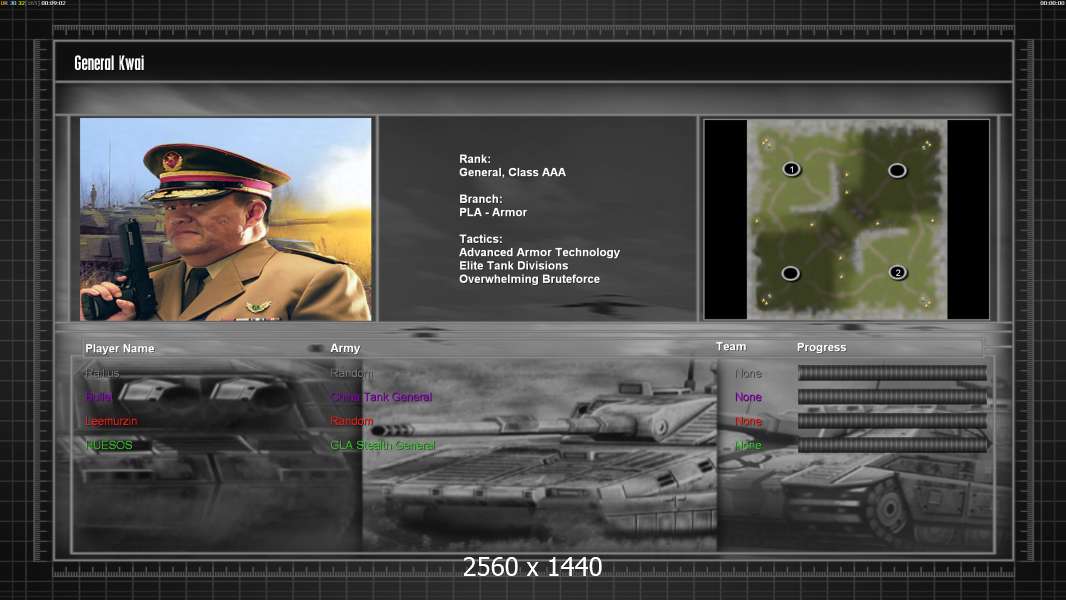Viewport: 1066px width, 600px height.
Task: Click the 'Army' column header
Action: click(345, 348)
